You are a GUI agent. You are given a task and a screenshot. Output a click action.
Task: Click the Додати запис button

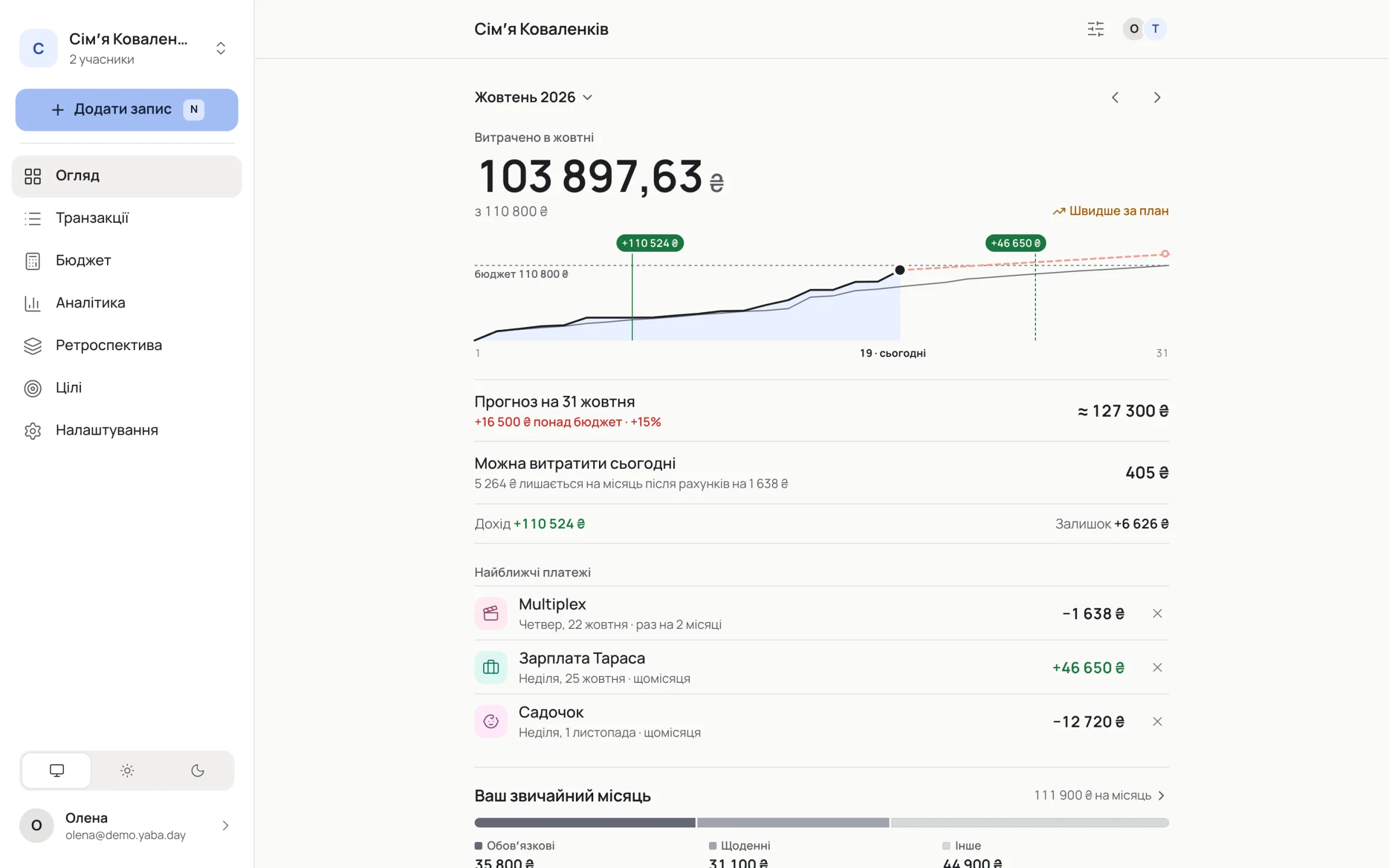pos(127,109)
